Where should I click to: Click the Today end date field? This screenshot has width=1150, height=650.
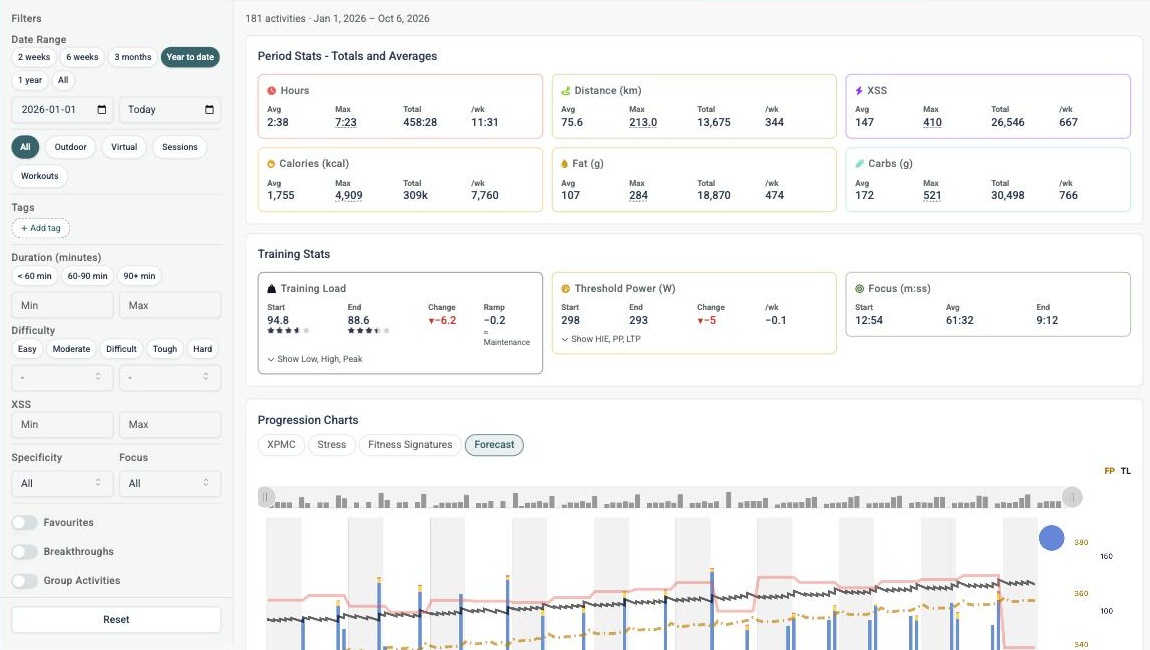(169, 109)
